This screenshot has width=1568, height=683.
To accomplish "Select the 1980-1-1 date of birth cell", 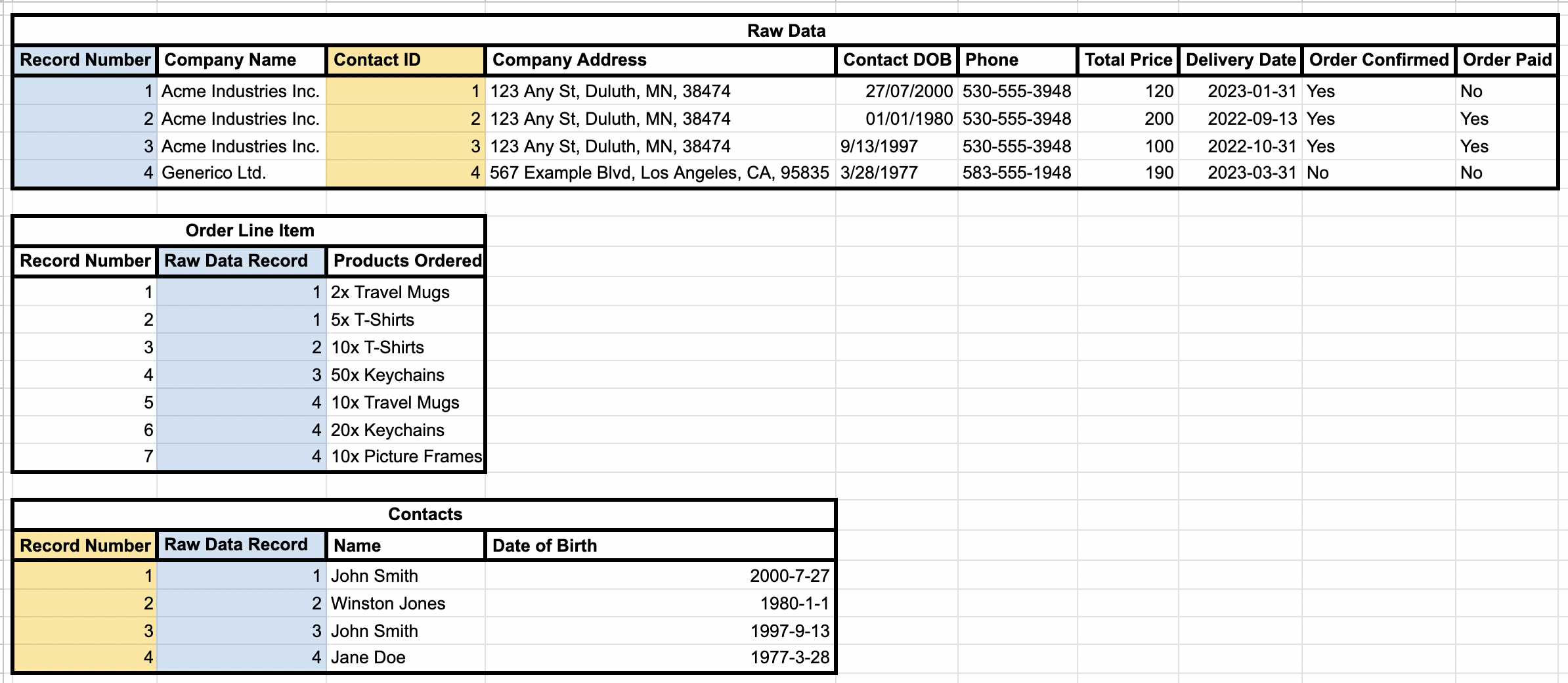I will point(661,604).
